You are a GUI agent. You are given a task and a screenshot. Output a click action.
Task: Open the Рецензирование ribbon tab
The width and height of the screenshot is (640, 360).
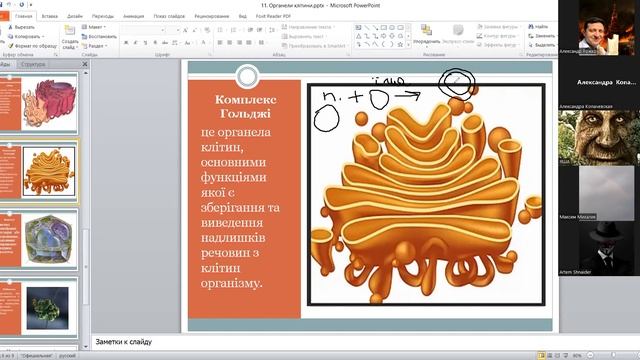(211, 16)
